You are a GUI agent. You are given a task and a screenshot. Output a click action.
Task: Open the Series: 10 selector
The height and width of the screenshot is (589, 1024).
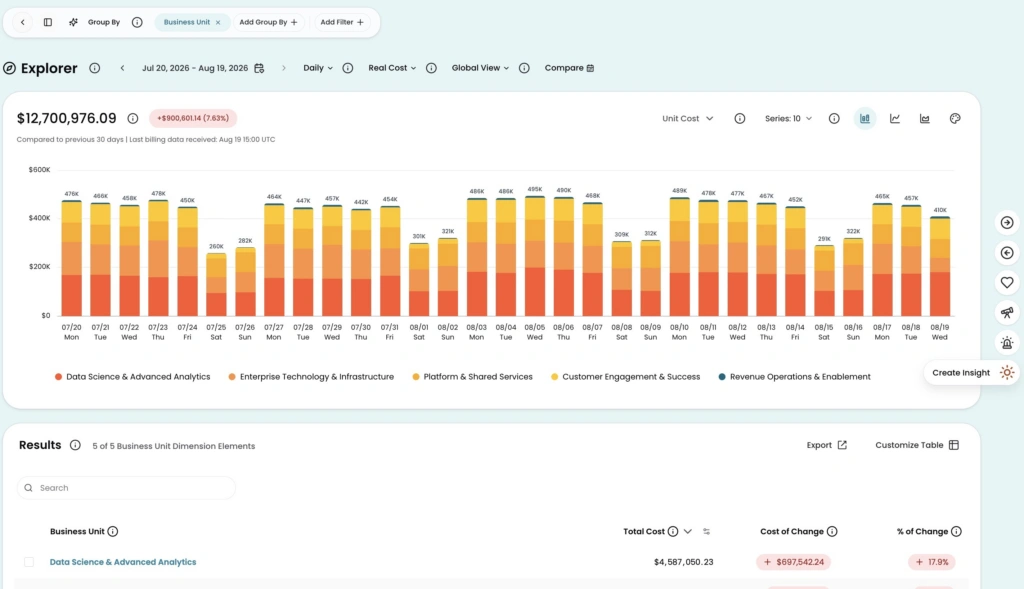pos(788,119)
